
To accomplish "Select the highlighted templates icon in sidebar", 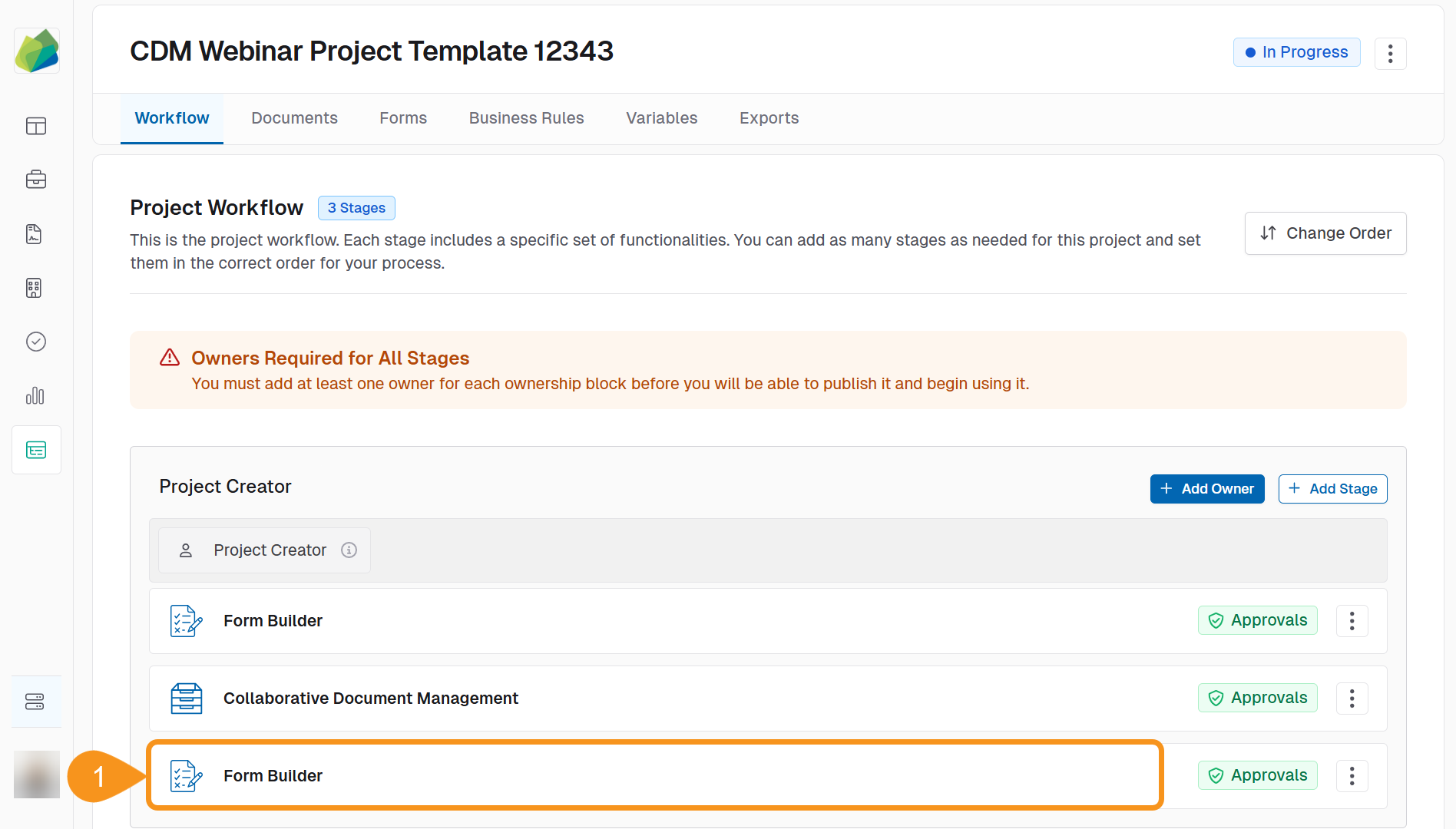I will pyautogui.click(x=36, y=450).
